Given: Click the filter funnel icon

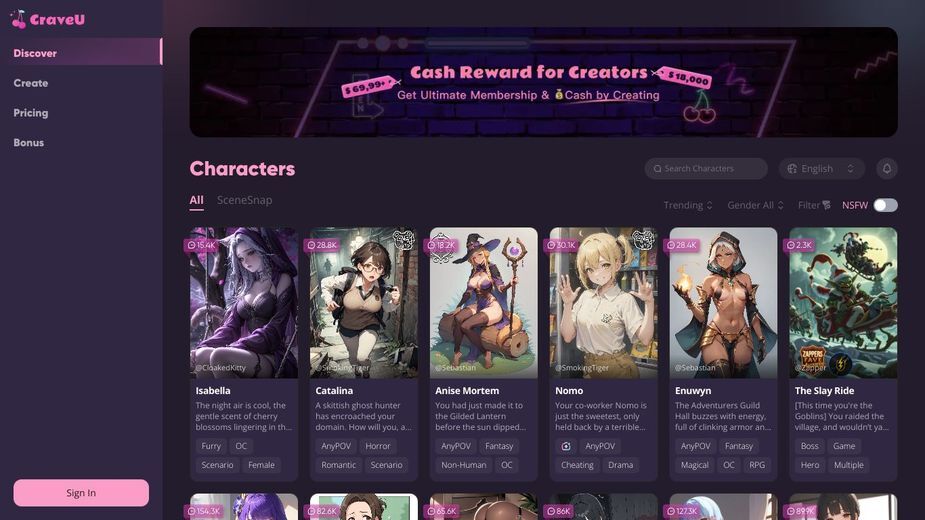Looking at the screenshot, I should coord(826,205).
